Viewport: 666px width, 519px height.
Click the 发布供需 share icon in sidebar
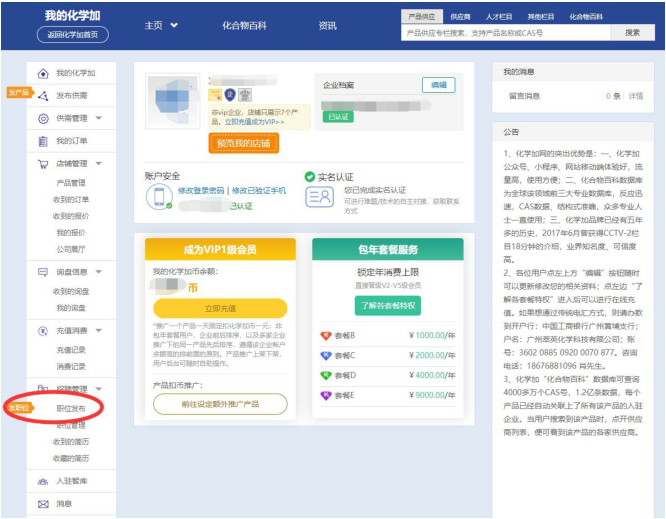point(43,95)
